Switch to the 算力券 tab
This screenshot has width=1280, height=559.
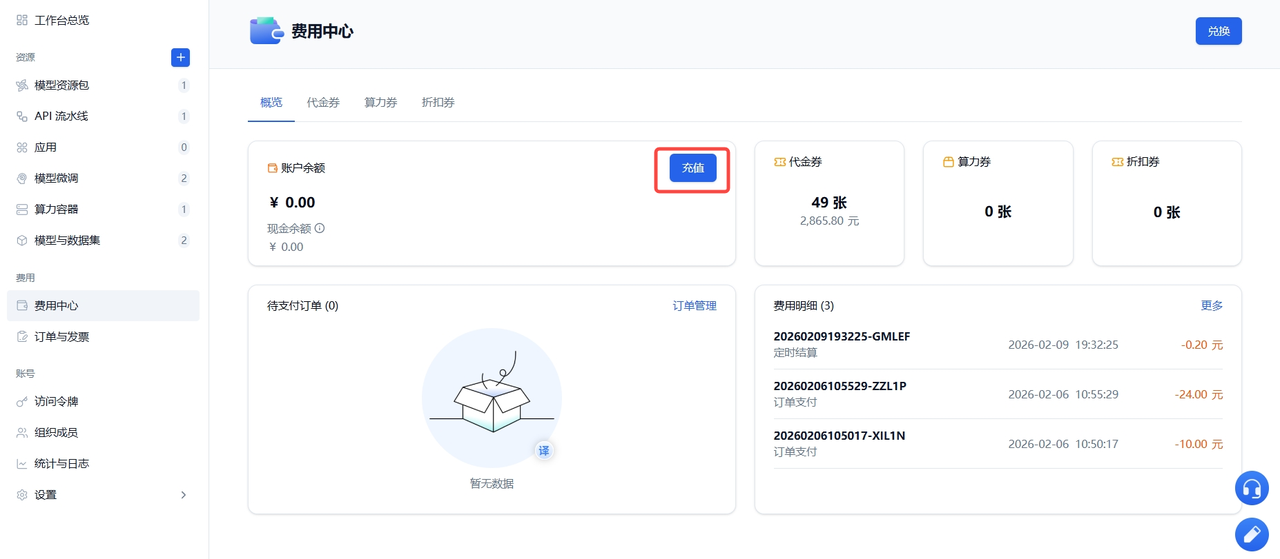[x=381, y=102]
